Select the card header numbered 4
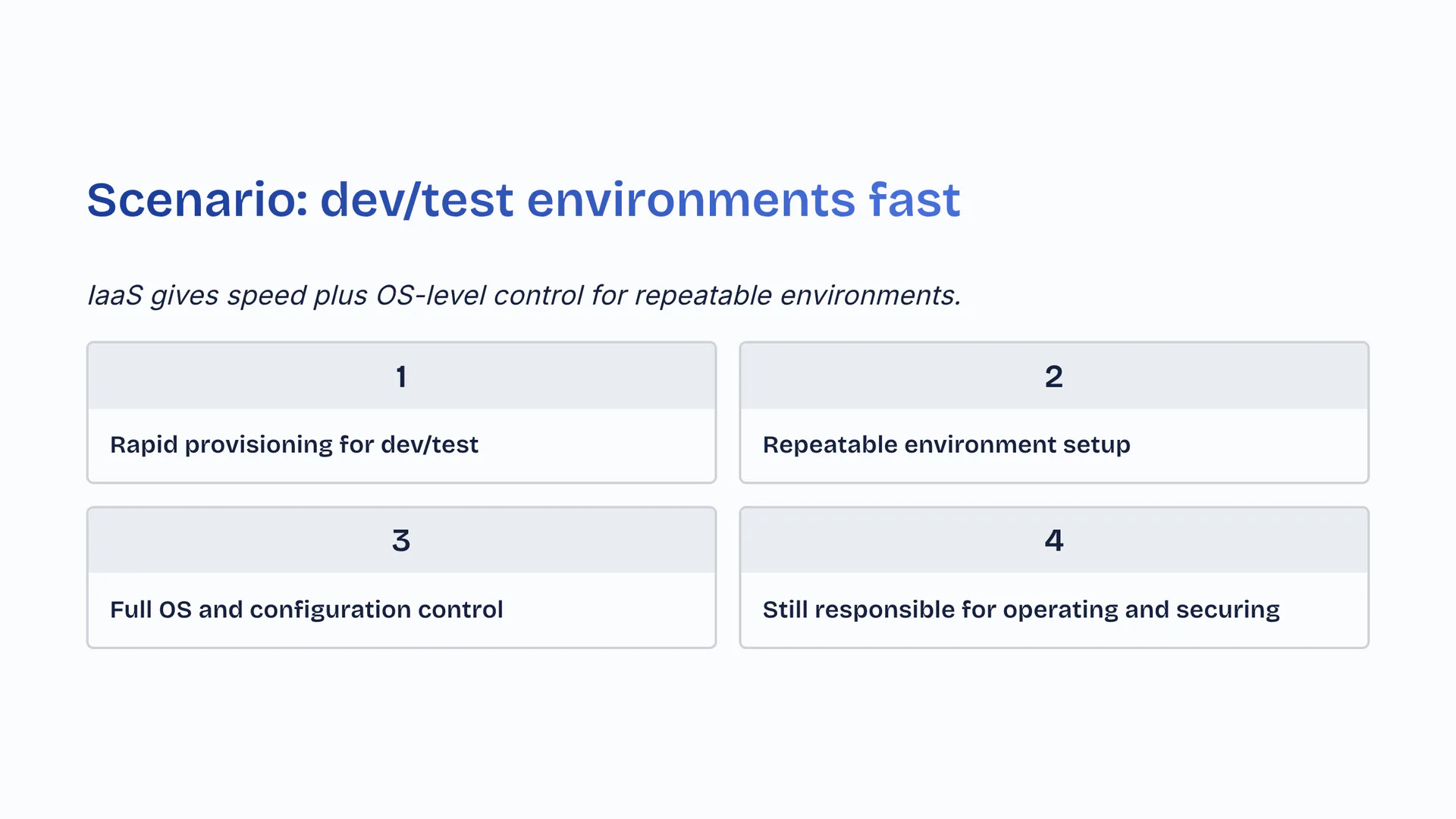 1053,541
